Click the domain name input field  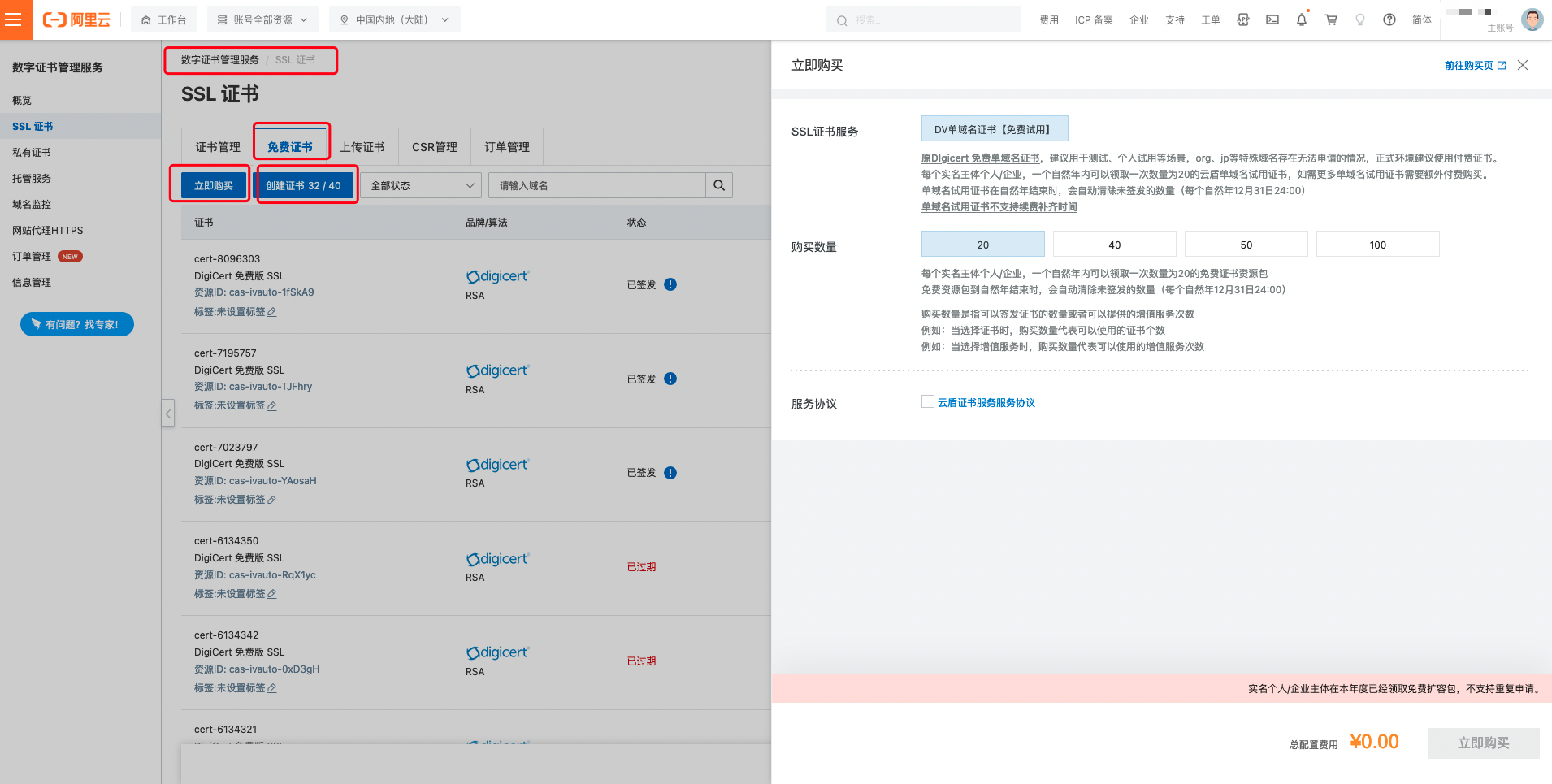597,185
